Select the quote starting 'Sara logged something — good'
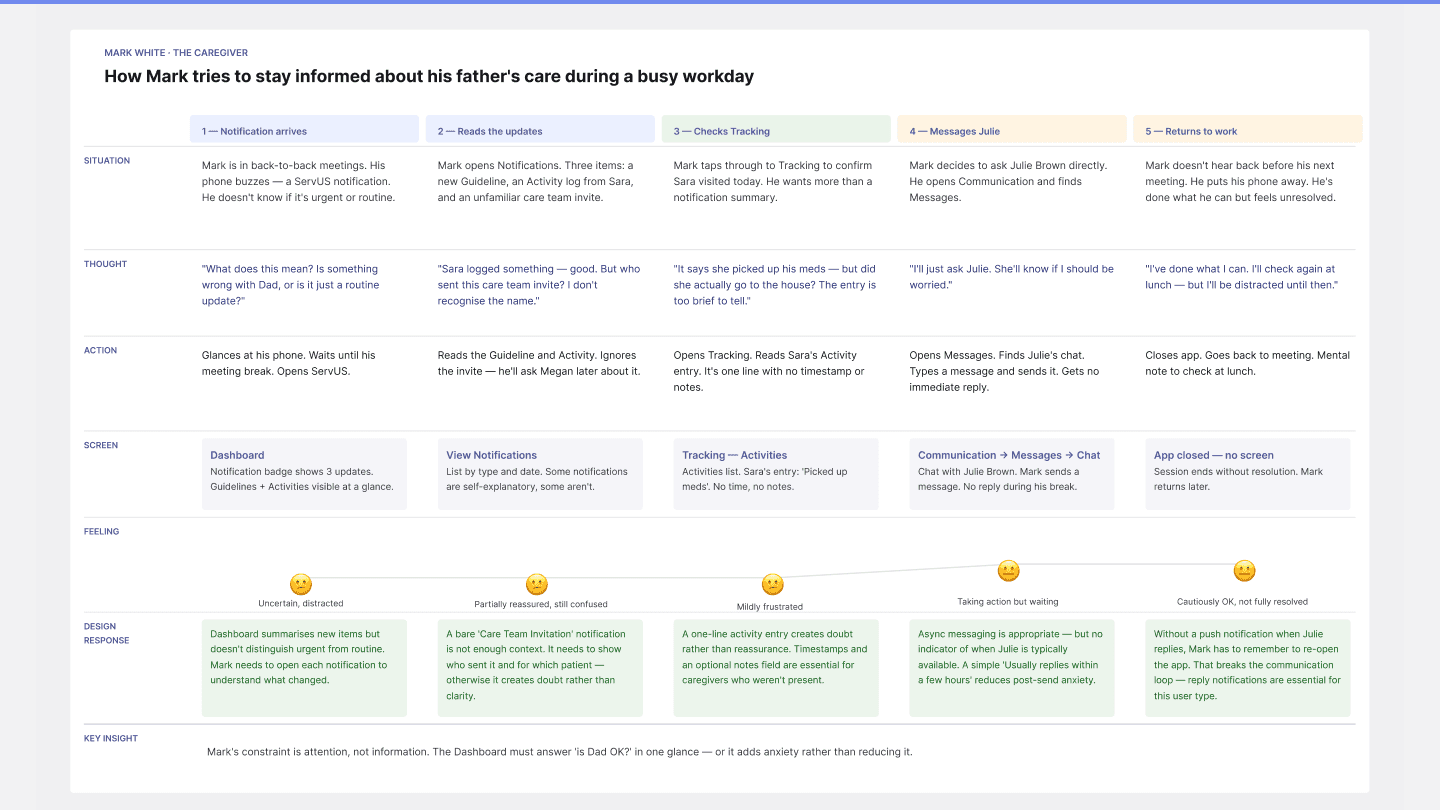This screenshot has height=810, width=1440. (x=539, y=285)
